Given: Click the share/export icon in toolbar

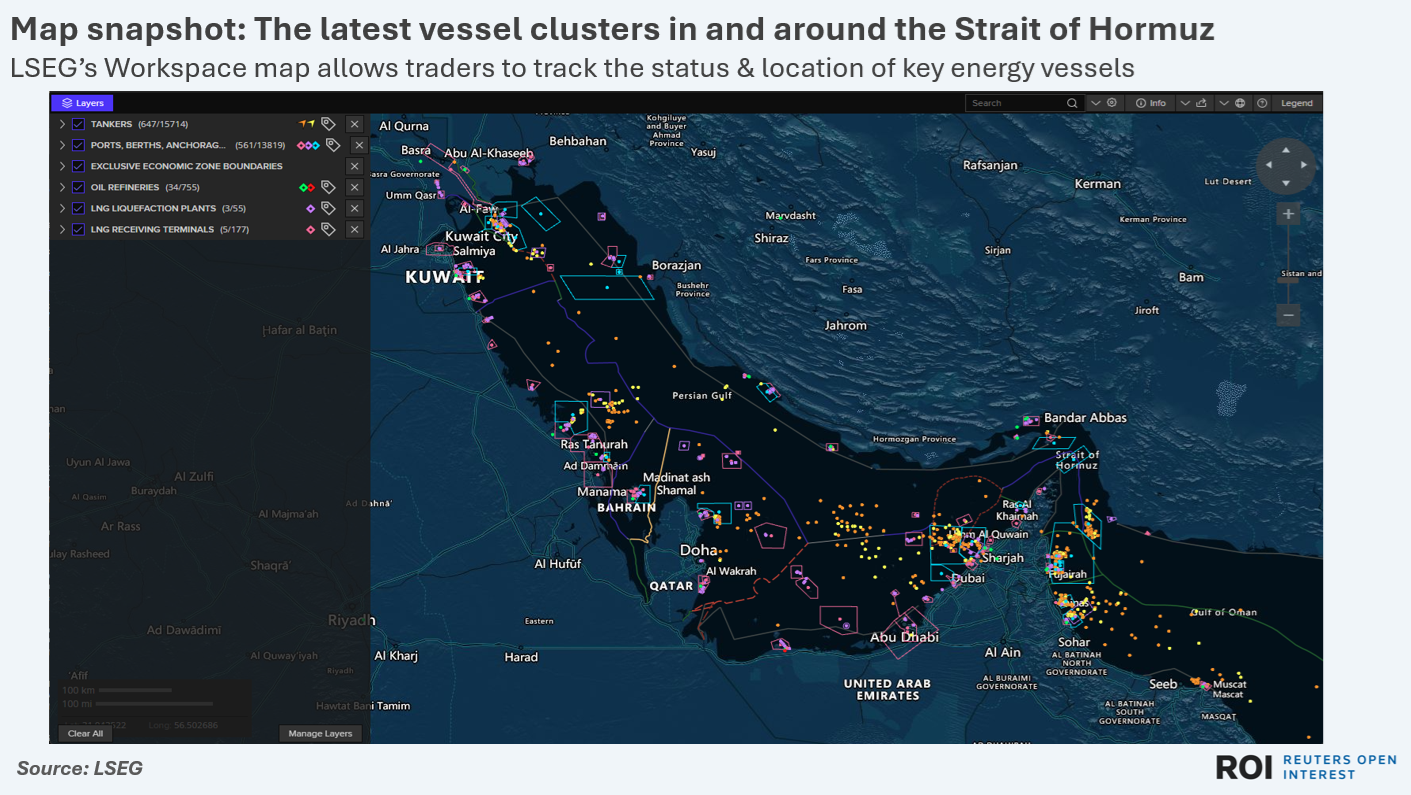Looking at the screenshot, I should click(x=1200, y=103).
